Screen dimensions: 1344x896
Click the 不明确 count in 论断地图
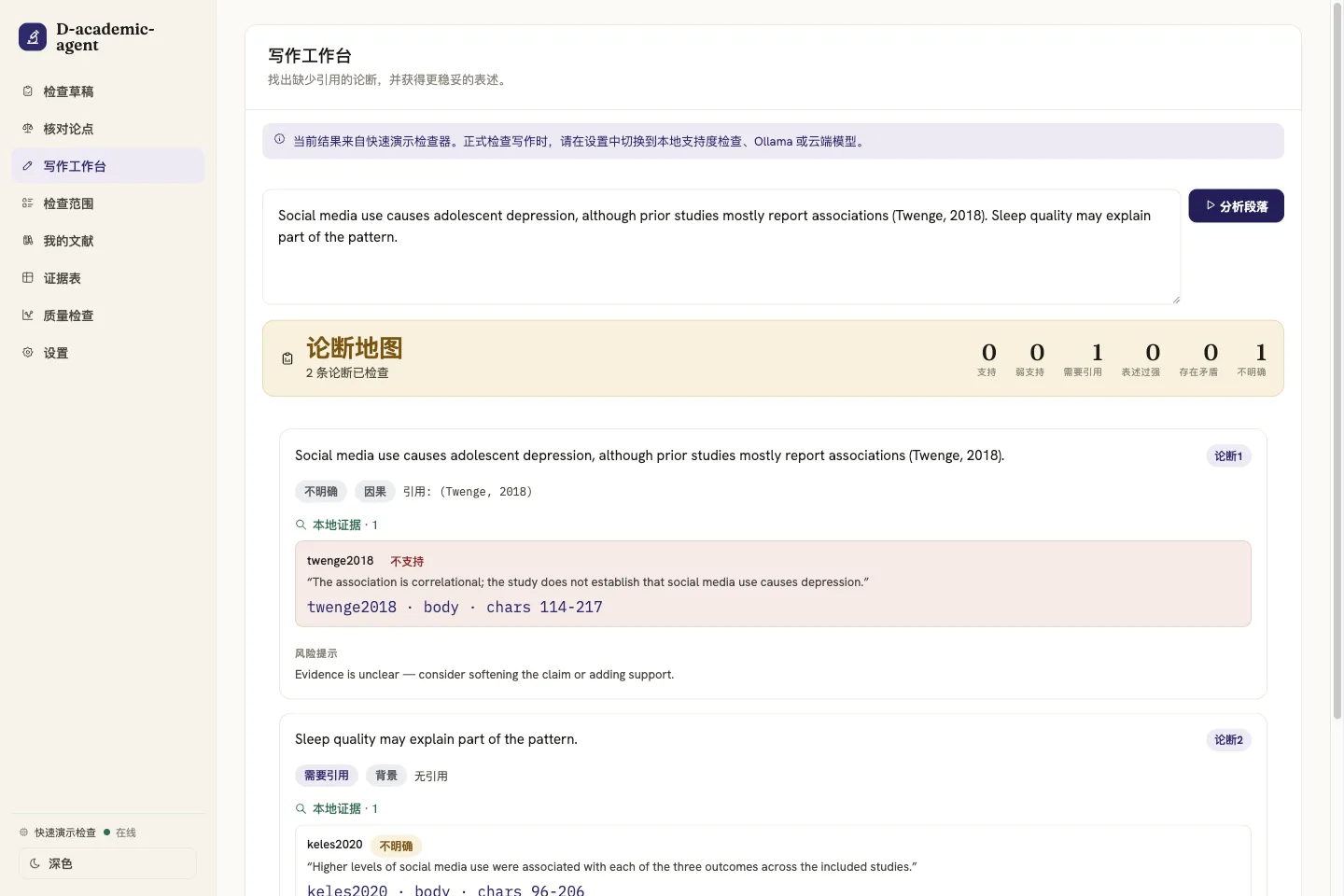(x=1253, y=358)
